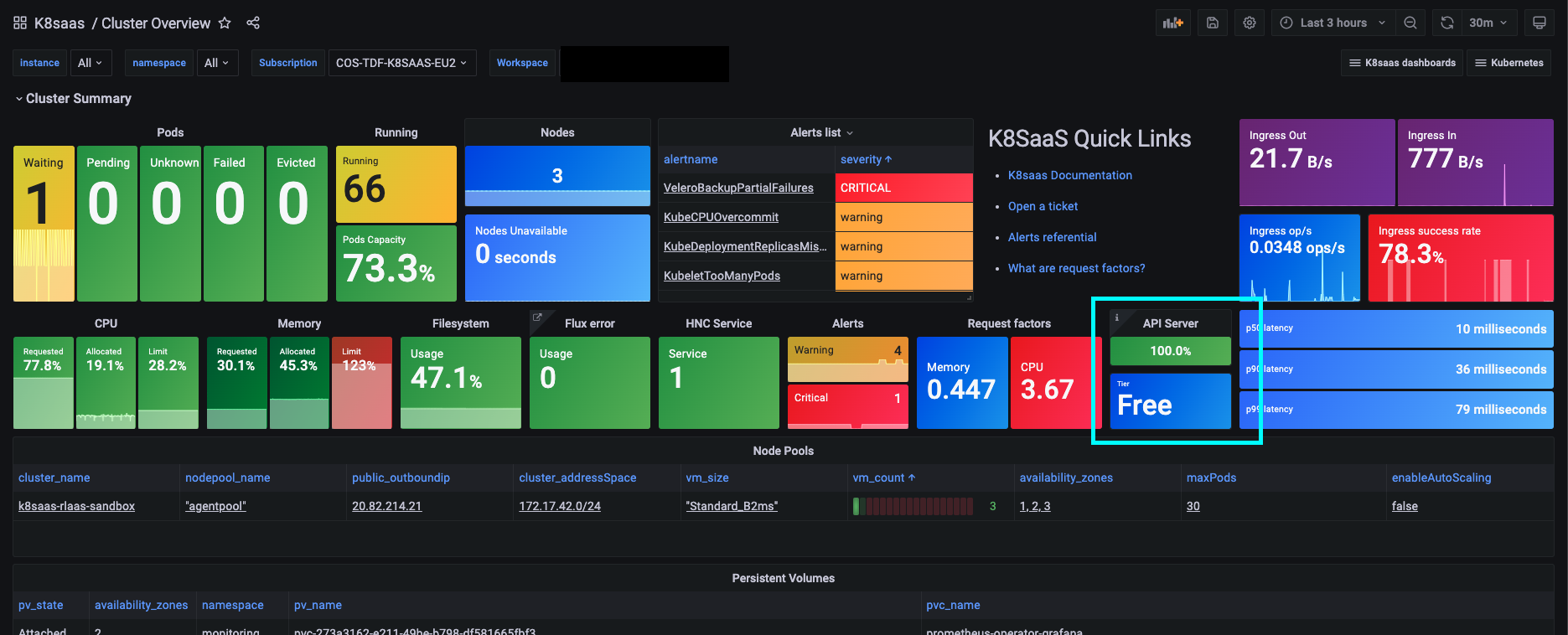Screen dimensions: 1568x635
Task: Open the Alerts list panel menu
Action: point(821,132)
